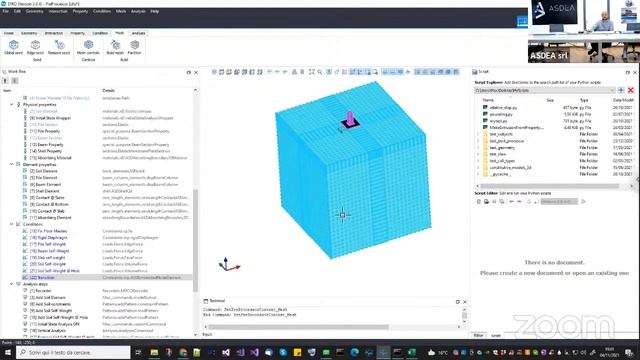640x360 pixels.
Task: Select the Graph tab below the script panel
Action: 496,336
